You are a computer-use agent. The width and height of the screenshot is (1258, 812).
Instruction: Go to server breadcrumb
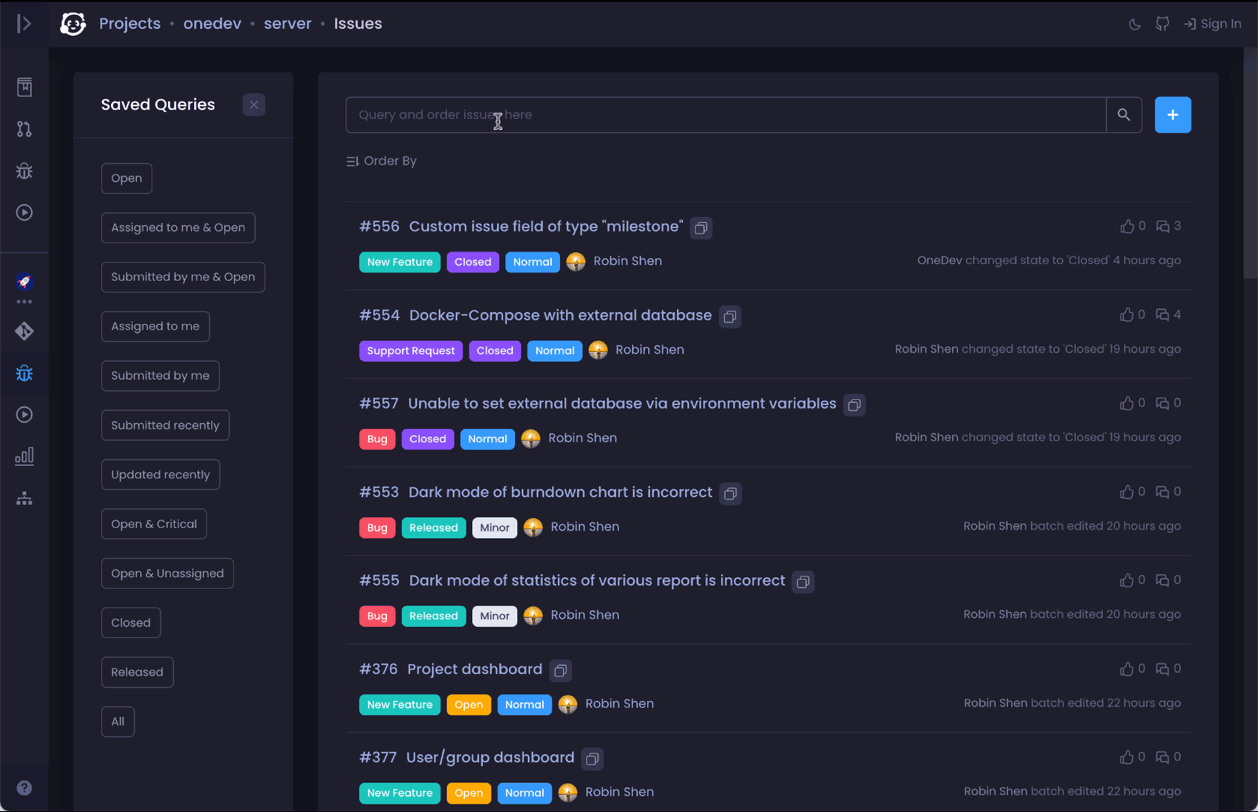coord(288,24)
